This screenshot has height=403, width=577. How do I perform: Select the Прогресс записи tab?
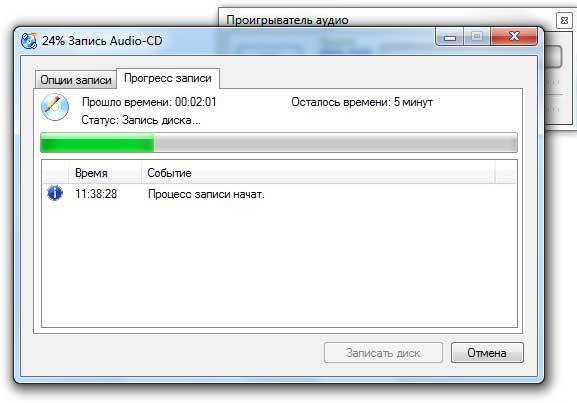coord(168,78)
